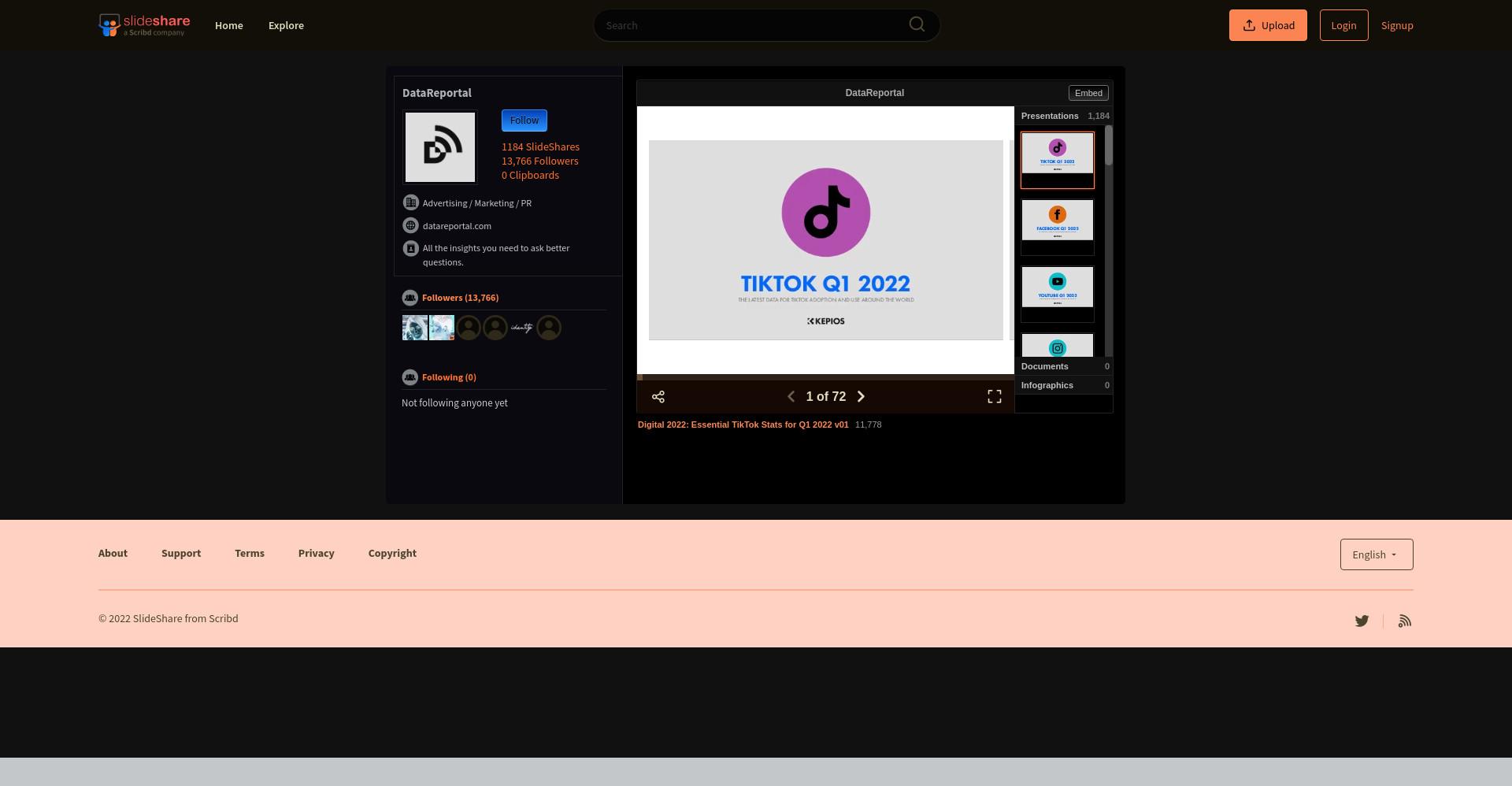
Task: Select the Documents tab
Action: pyautogui.click(x=1064, y=366)
